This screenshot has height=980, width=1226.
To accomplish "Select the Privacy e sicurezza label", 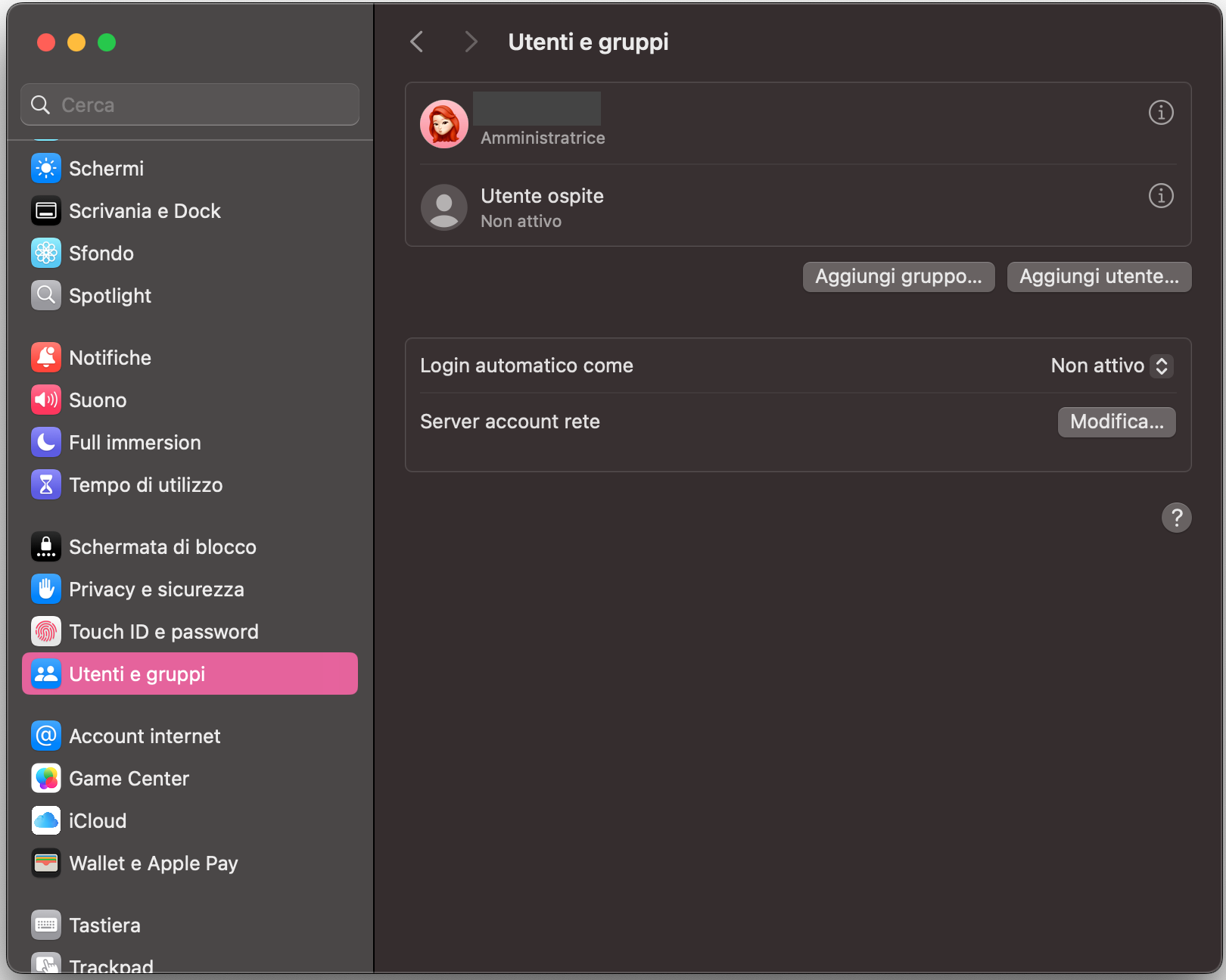I will (x=157, y=590).
